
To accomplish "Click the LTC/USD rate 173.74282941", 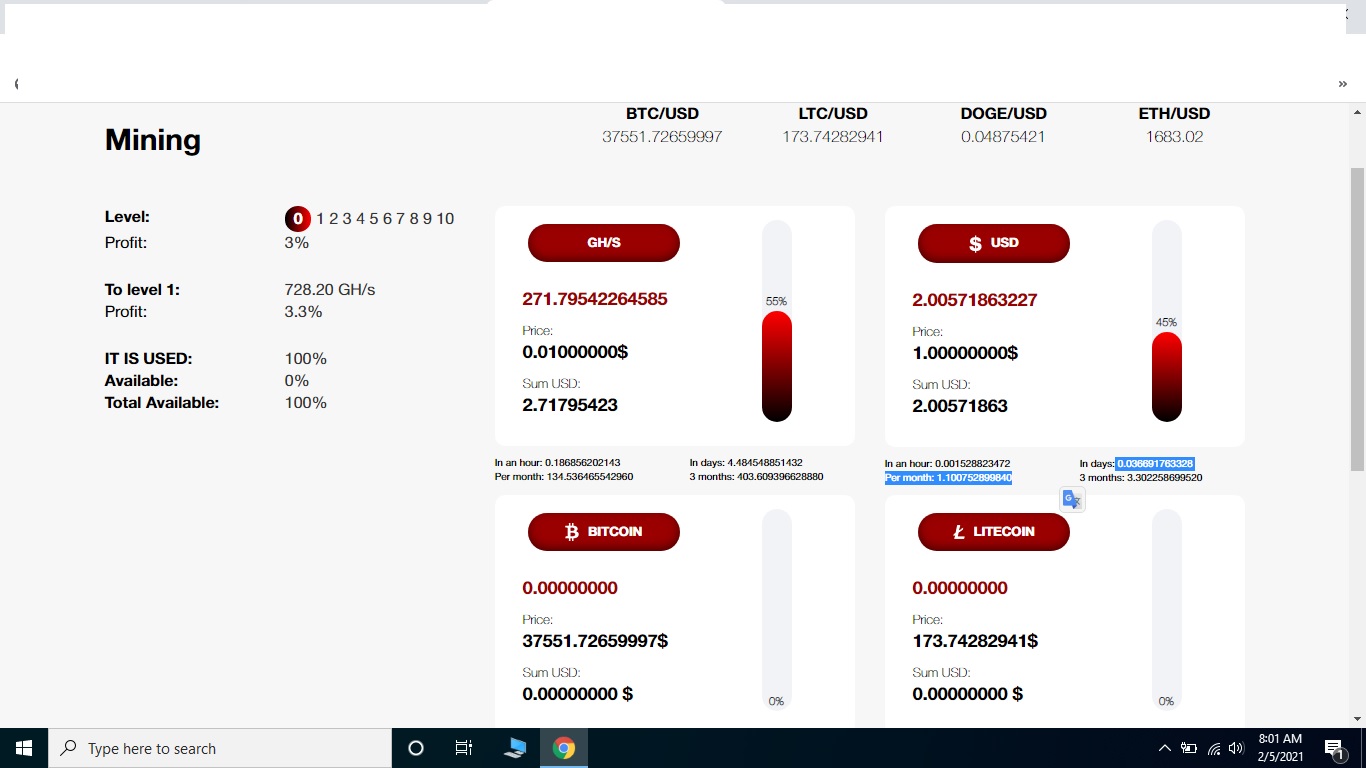I will (833, 137).
